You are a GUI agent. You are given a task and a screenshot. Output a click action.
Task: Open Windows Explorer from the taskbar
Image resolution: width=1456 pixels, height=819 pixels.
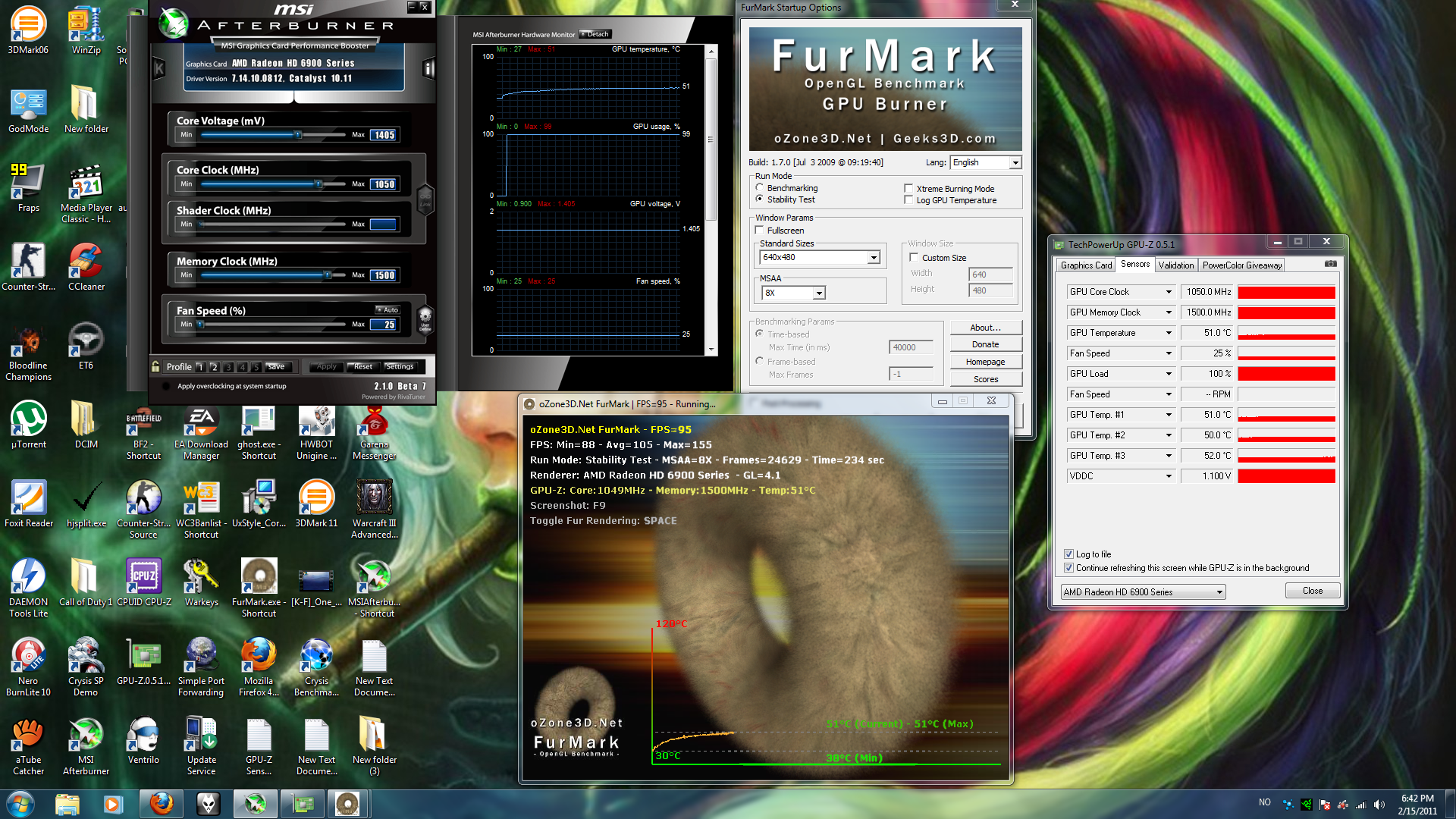click(67, 804)
